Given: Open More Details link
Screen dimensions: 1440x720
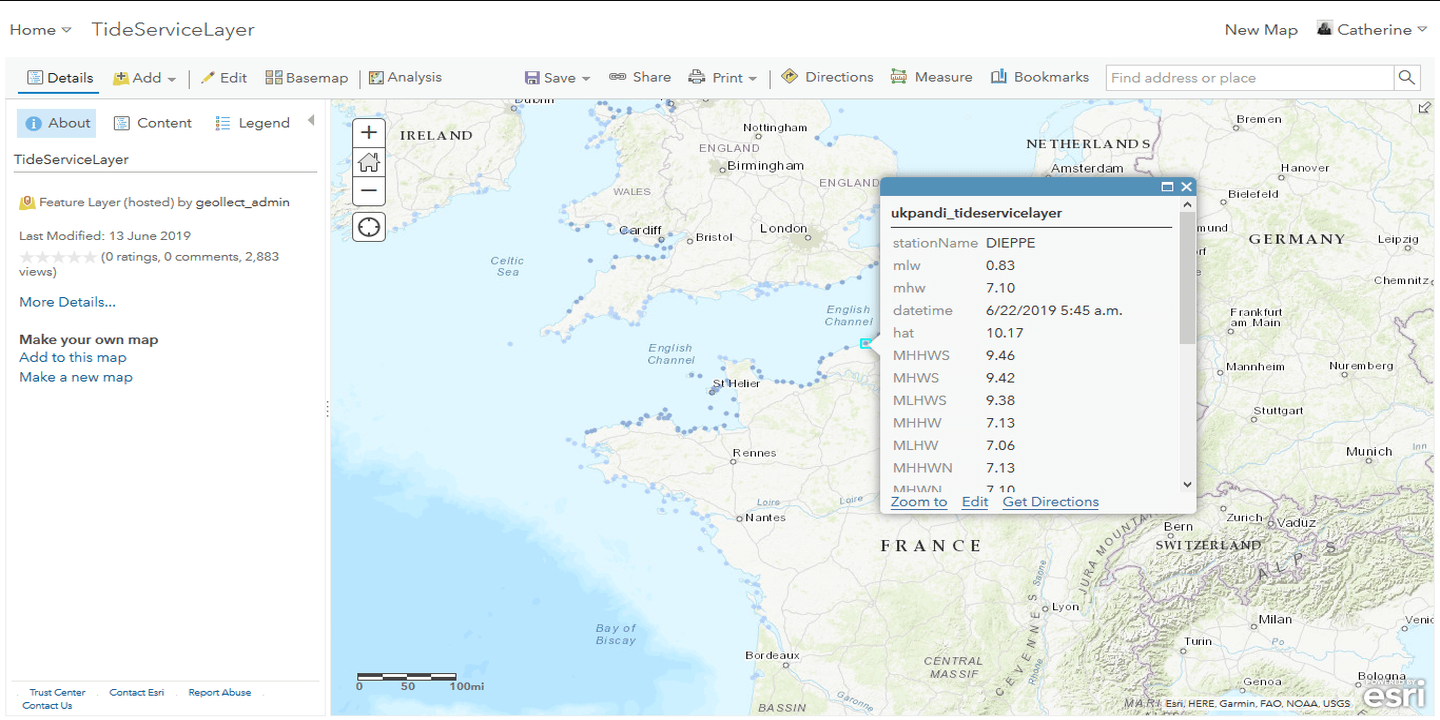Looking at the screenshot, I should tap(67, 302).
